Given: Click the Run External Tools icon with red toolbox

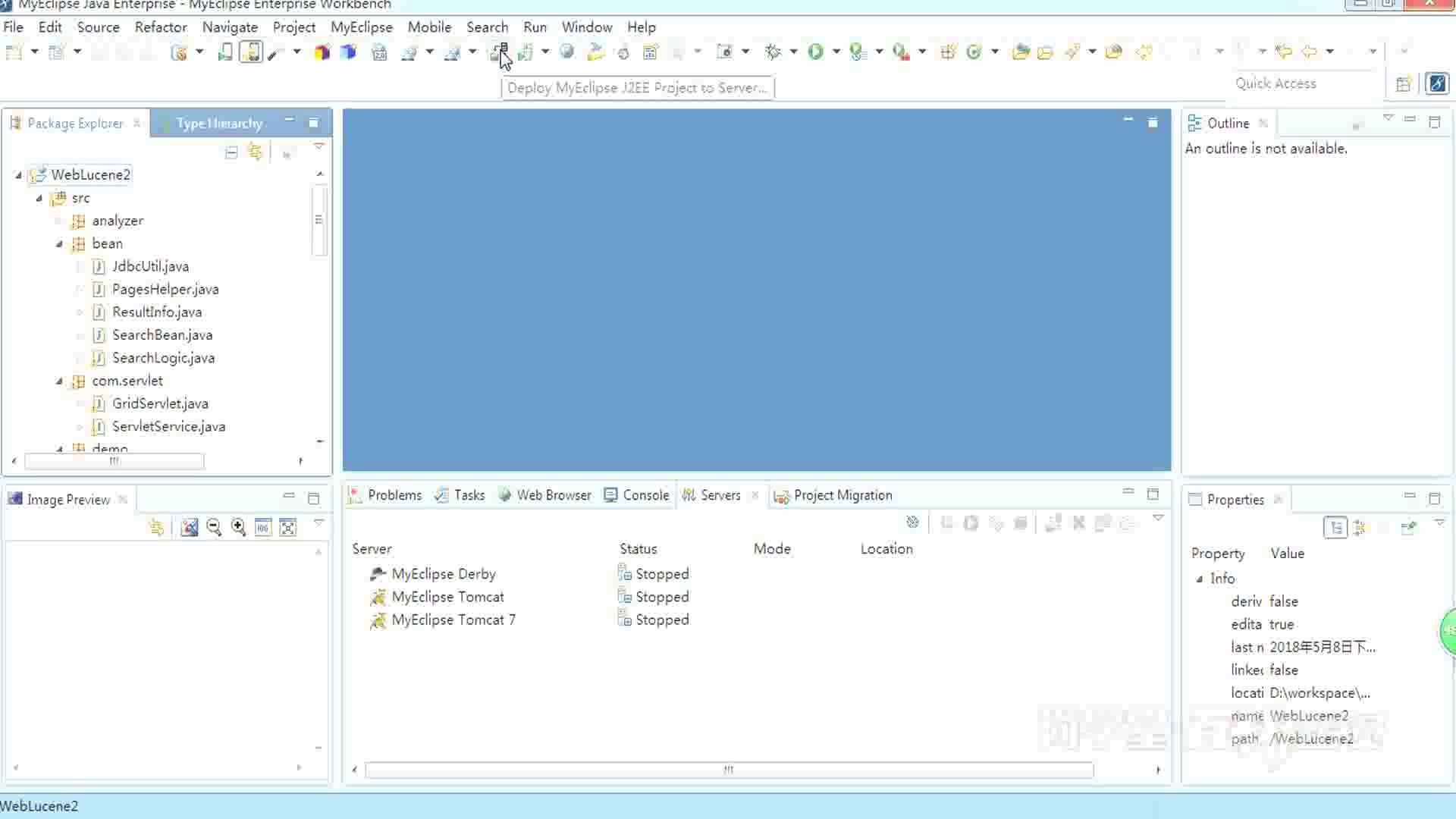Looking at the screenshot, I should 900,52.
